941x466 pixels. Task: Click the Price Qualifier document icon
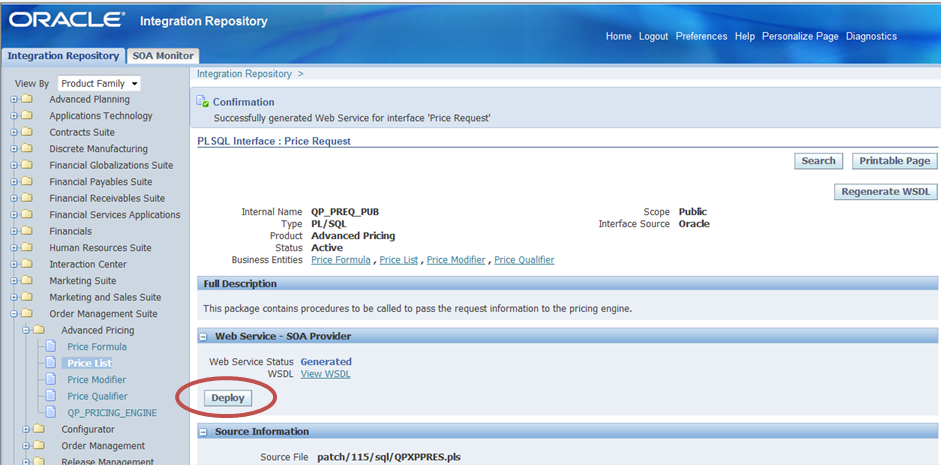49,396
